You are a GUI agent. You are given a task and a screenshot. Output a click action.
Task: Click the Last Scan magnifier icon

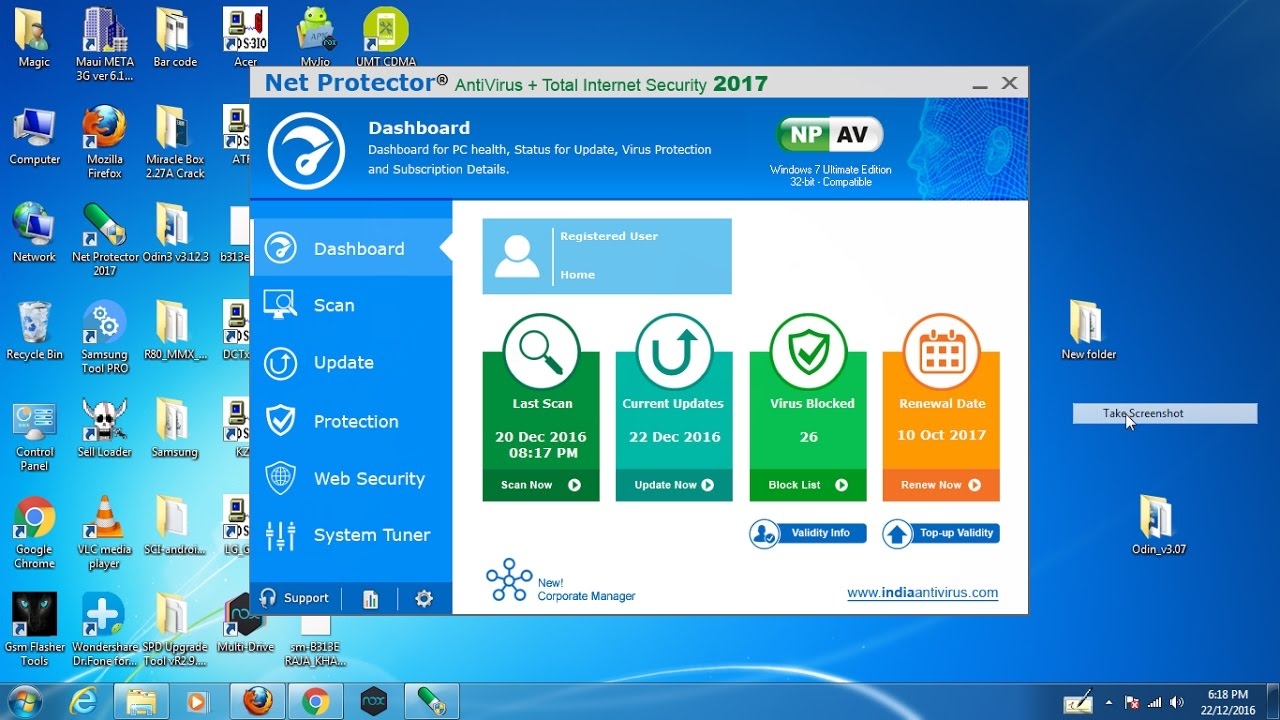541,352
